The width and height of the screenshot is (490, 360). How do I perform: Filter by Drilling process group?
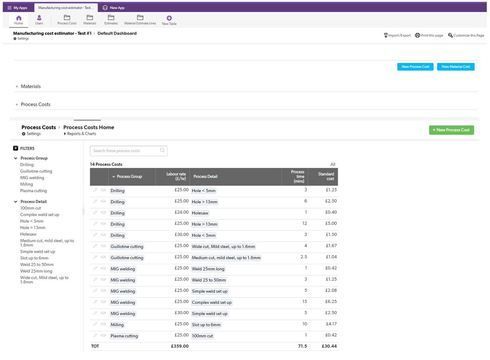coord(27,165)
